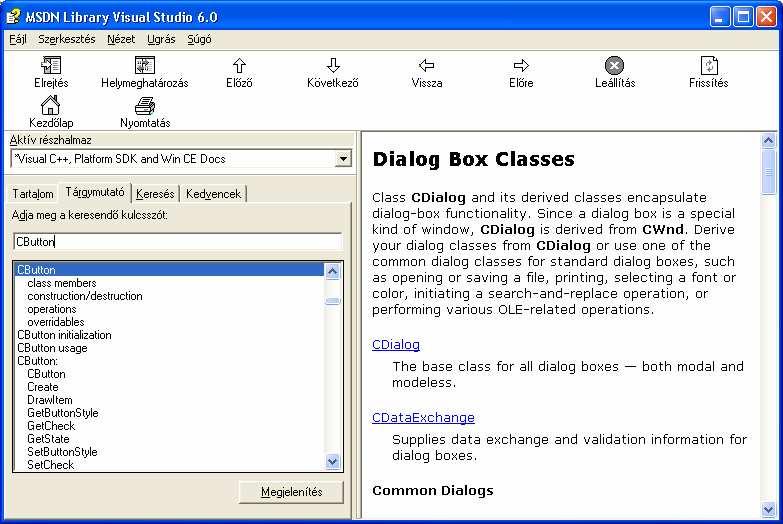This screenshot has height=524, width=783.
Task: Click the MSDN Library title bar icon
Action: [13, 16]
